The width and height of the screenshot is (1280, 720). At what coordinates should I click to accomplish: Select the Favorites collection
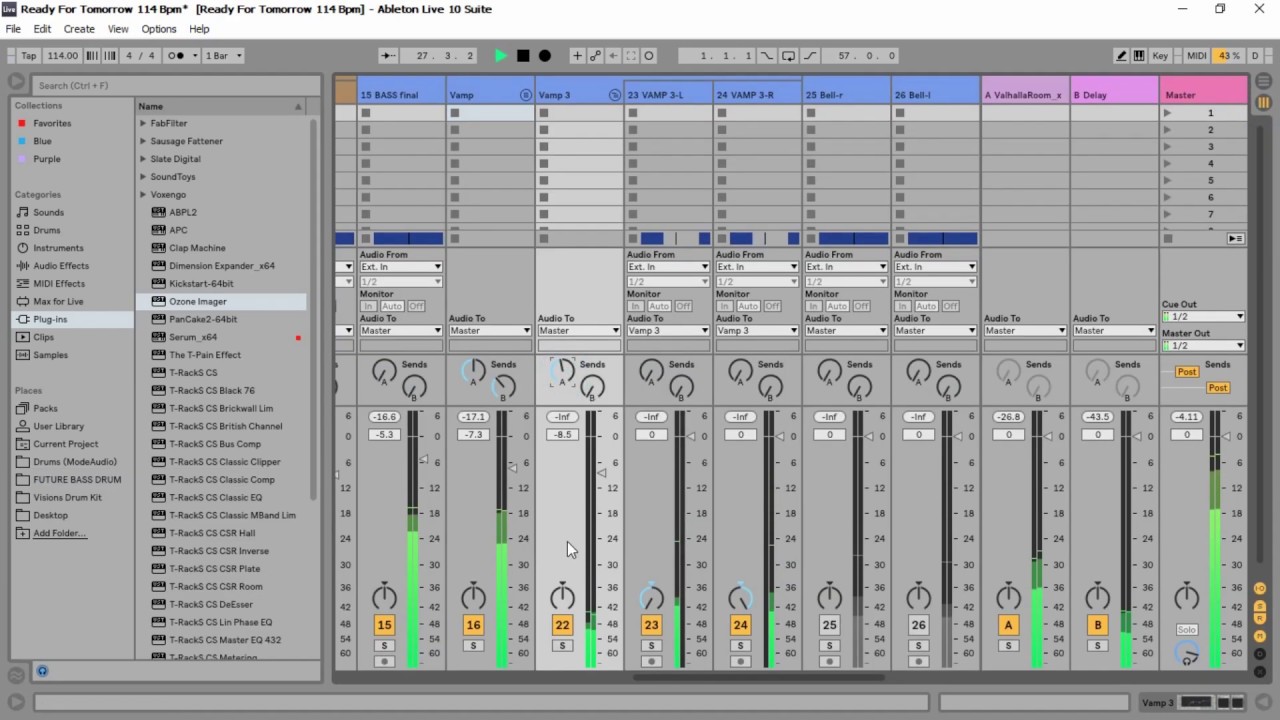click(52, 123)
